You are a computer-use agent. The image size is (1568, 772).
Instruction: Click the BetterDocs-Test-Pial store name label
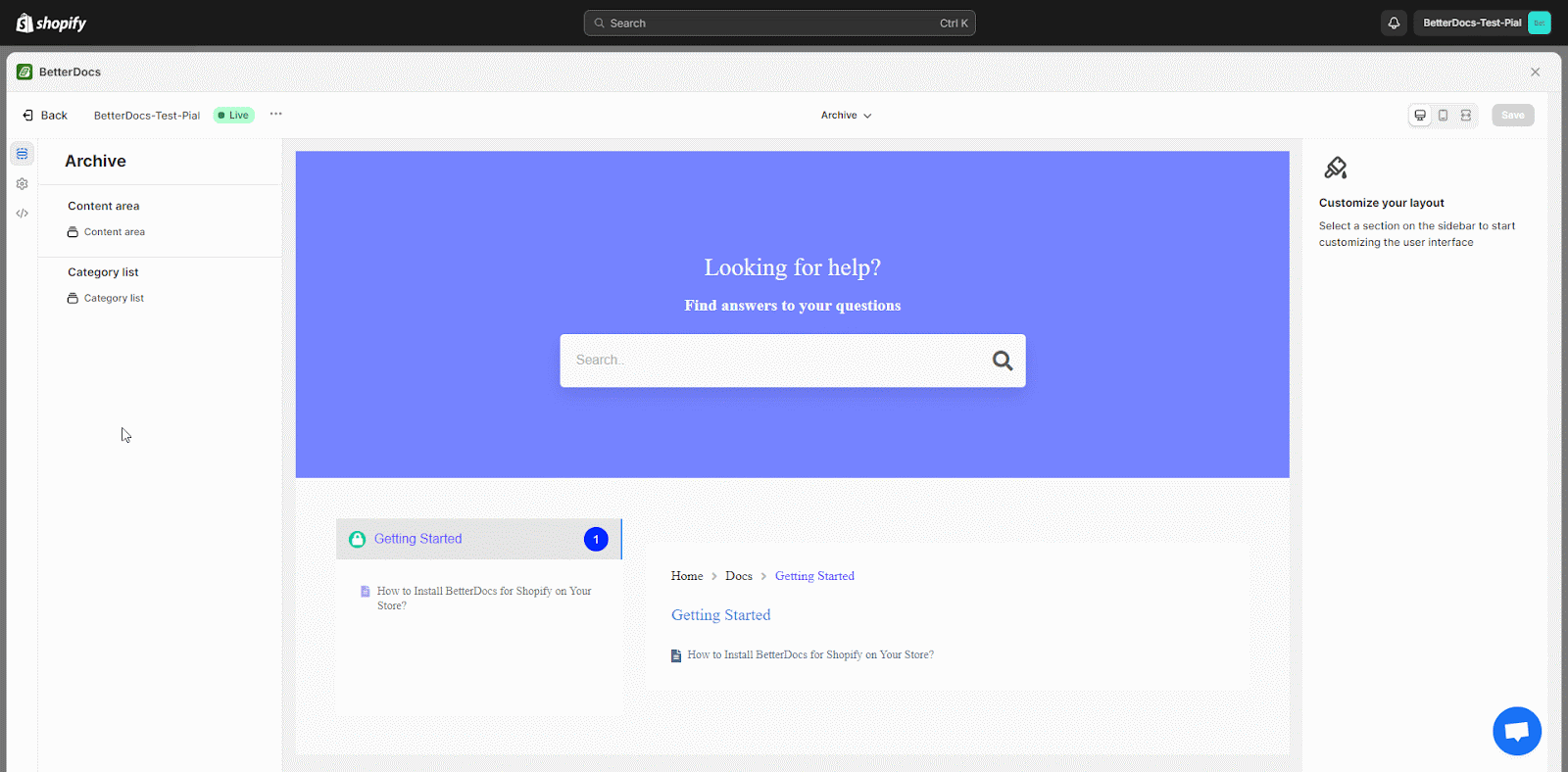[147, 116]
